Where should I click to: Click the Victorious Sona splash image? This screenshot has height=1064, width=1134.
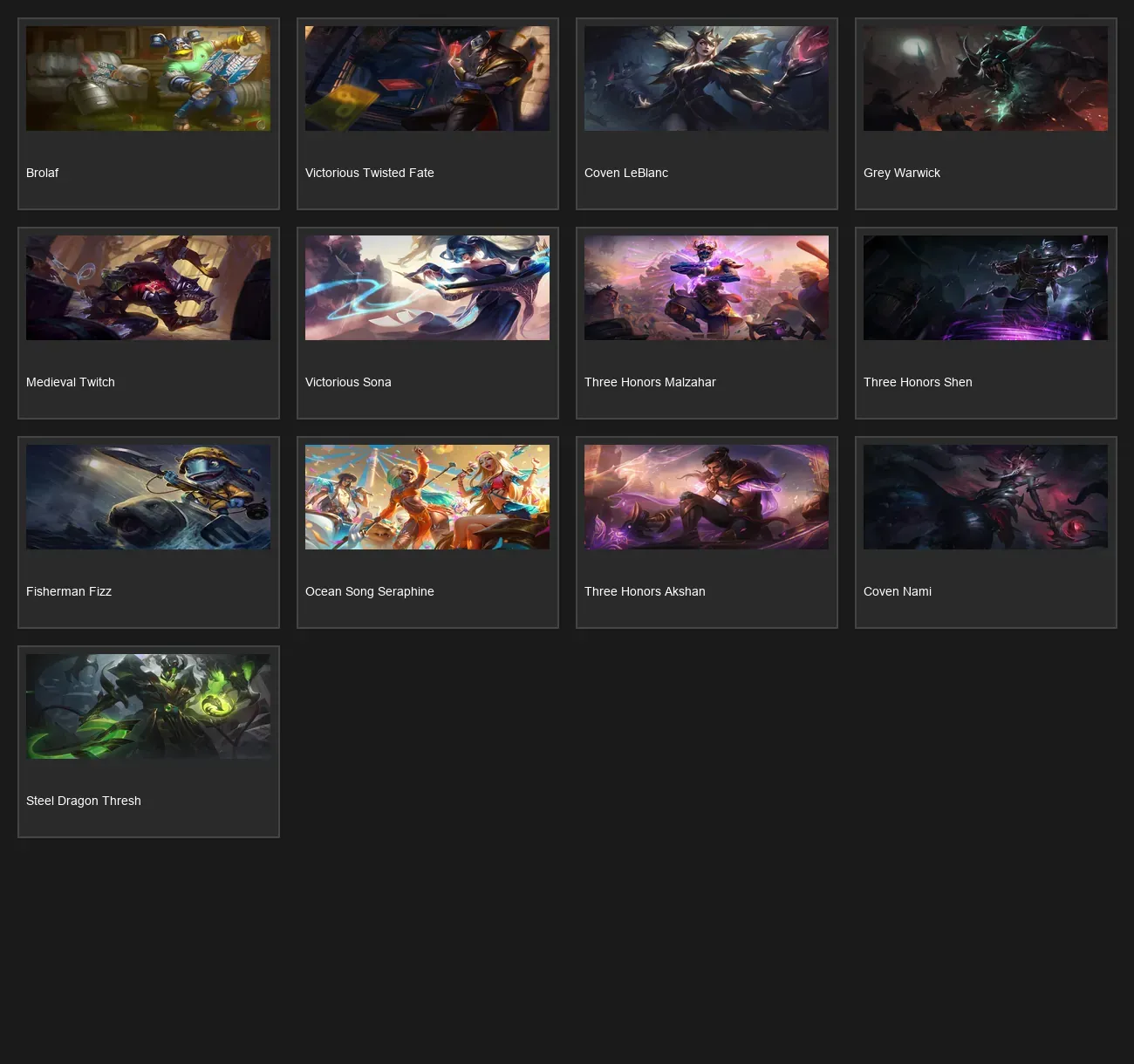click(x=427, y=288)
